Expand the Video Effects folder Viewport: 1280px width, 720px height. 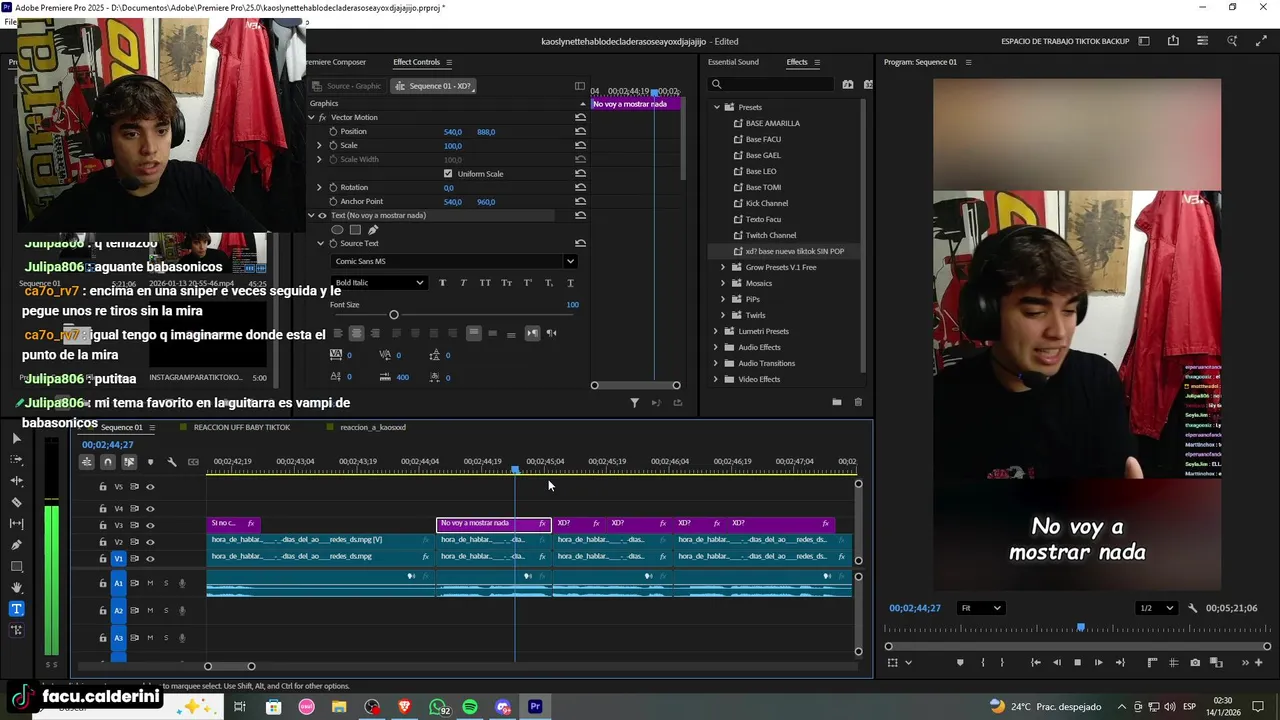point(716,379)
